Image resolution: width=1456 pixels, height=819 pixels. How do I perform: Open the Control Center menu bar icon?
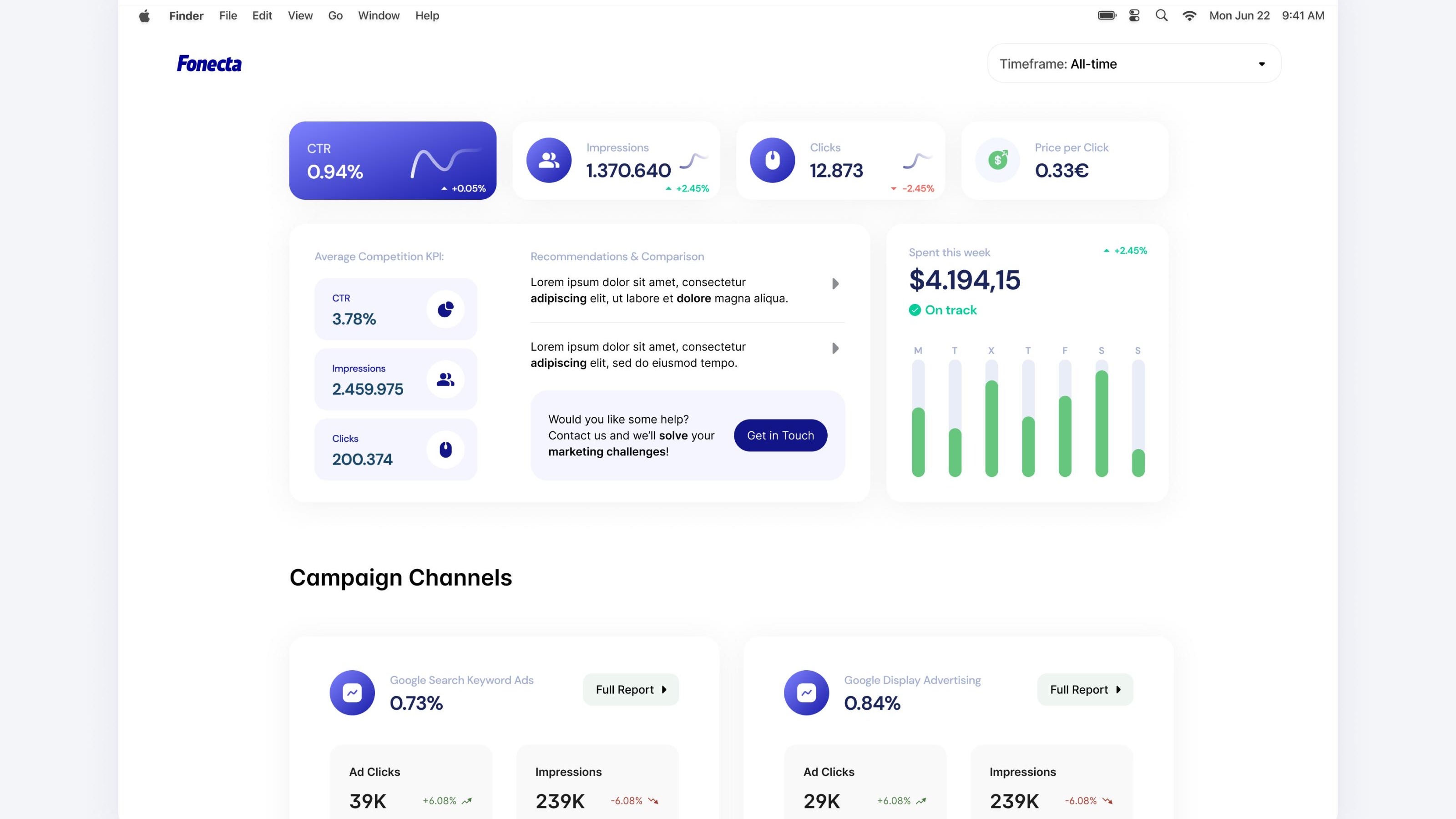(x=1134, y=16)
